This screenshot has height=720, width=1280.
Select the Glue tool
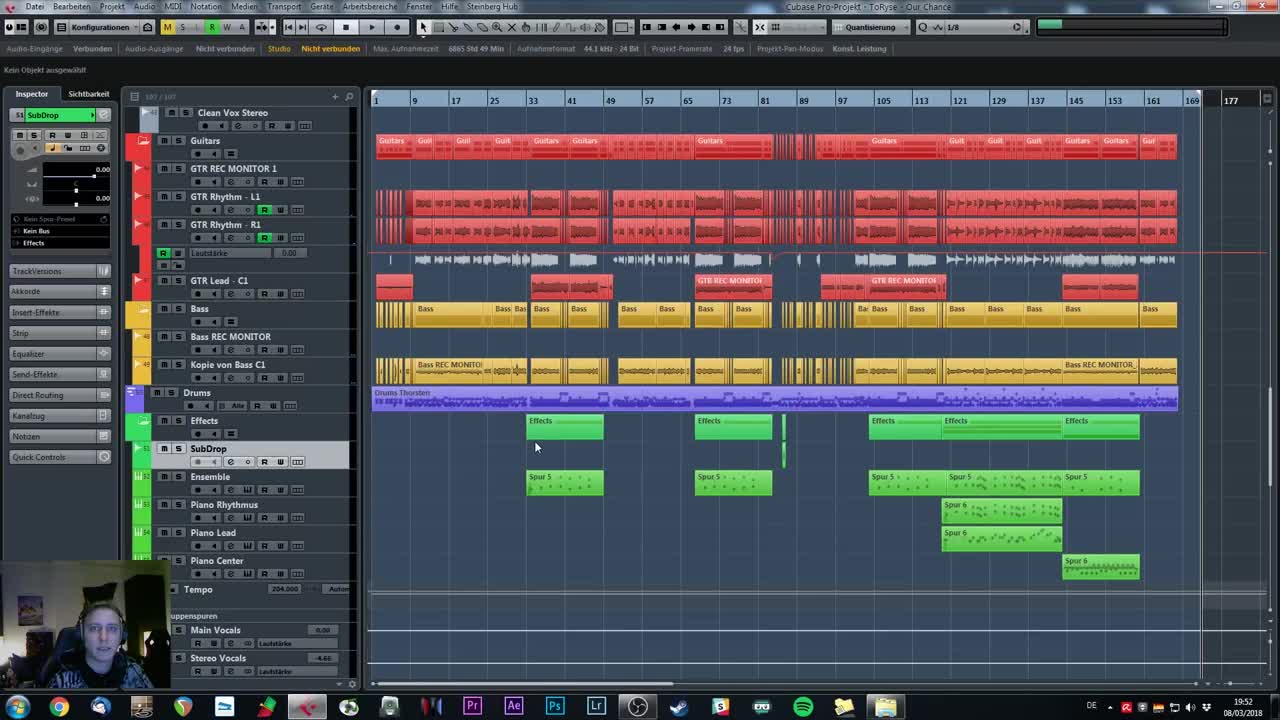(x=467, y=27)
